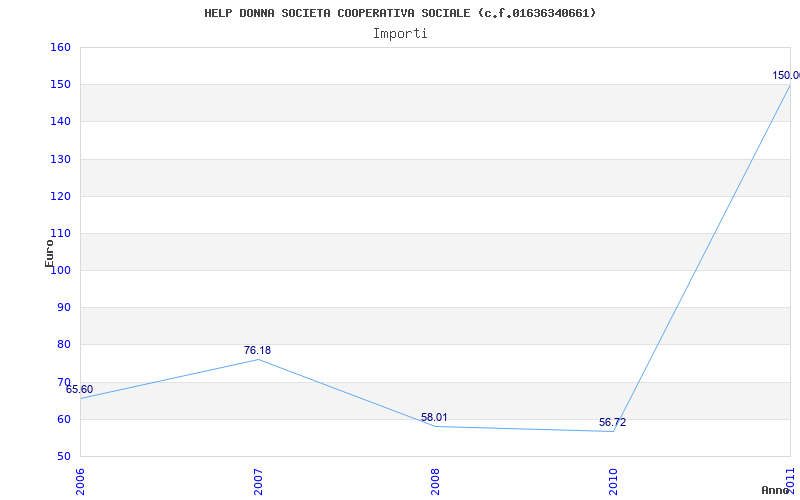Click the 160 y-axis tick label
The height and width of the screenshot is (500, 800).
[x=60, y=47]
